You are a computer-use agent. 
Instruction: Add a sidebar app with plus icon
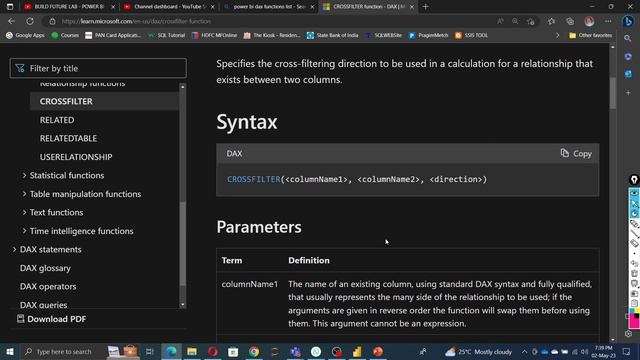tap(628, 93)
